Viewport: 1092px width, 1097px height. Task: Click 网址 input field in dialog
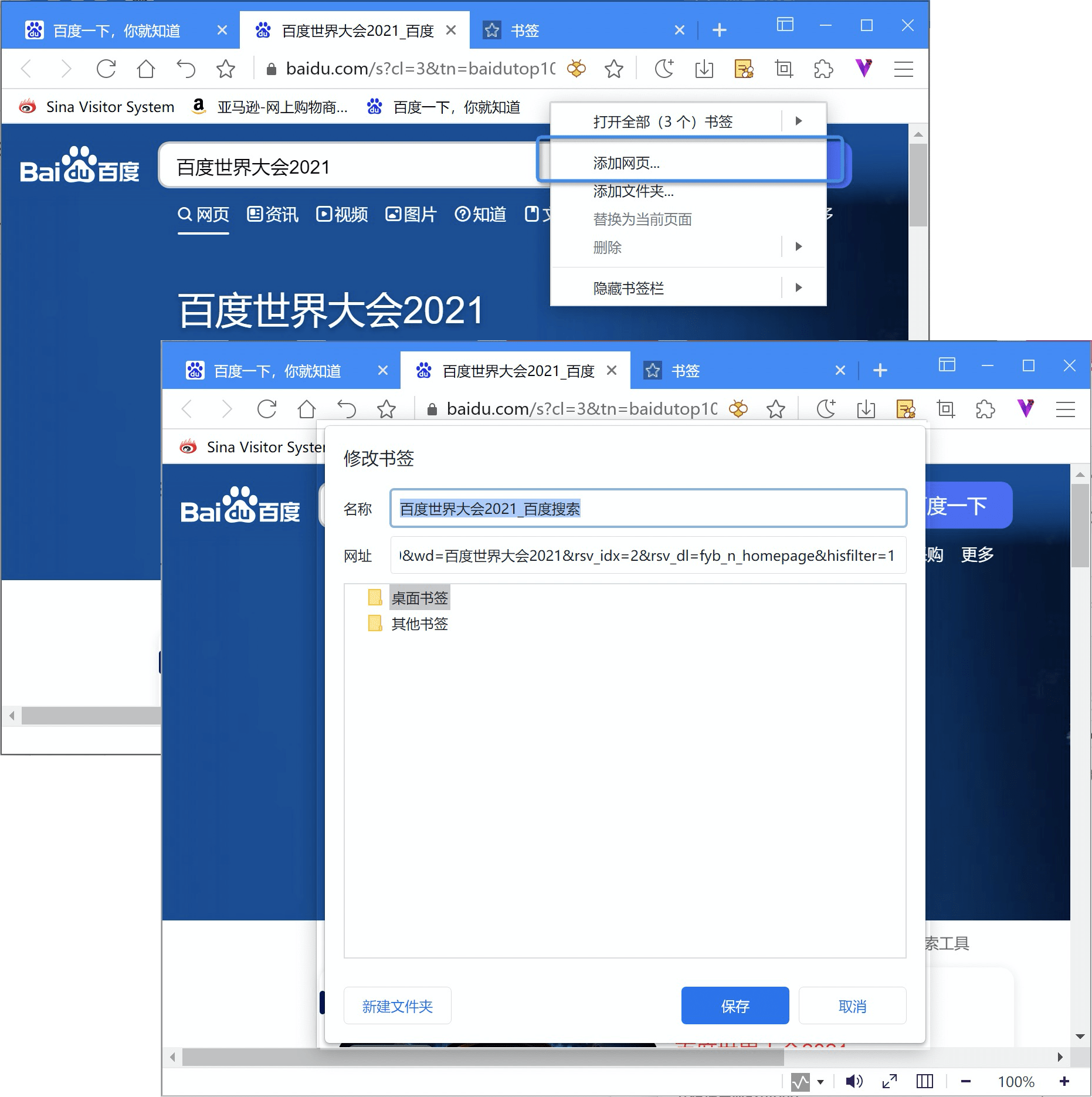(x=648, y=555)
